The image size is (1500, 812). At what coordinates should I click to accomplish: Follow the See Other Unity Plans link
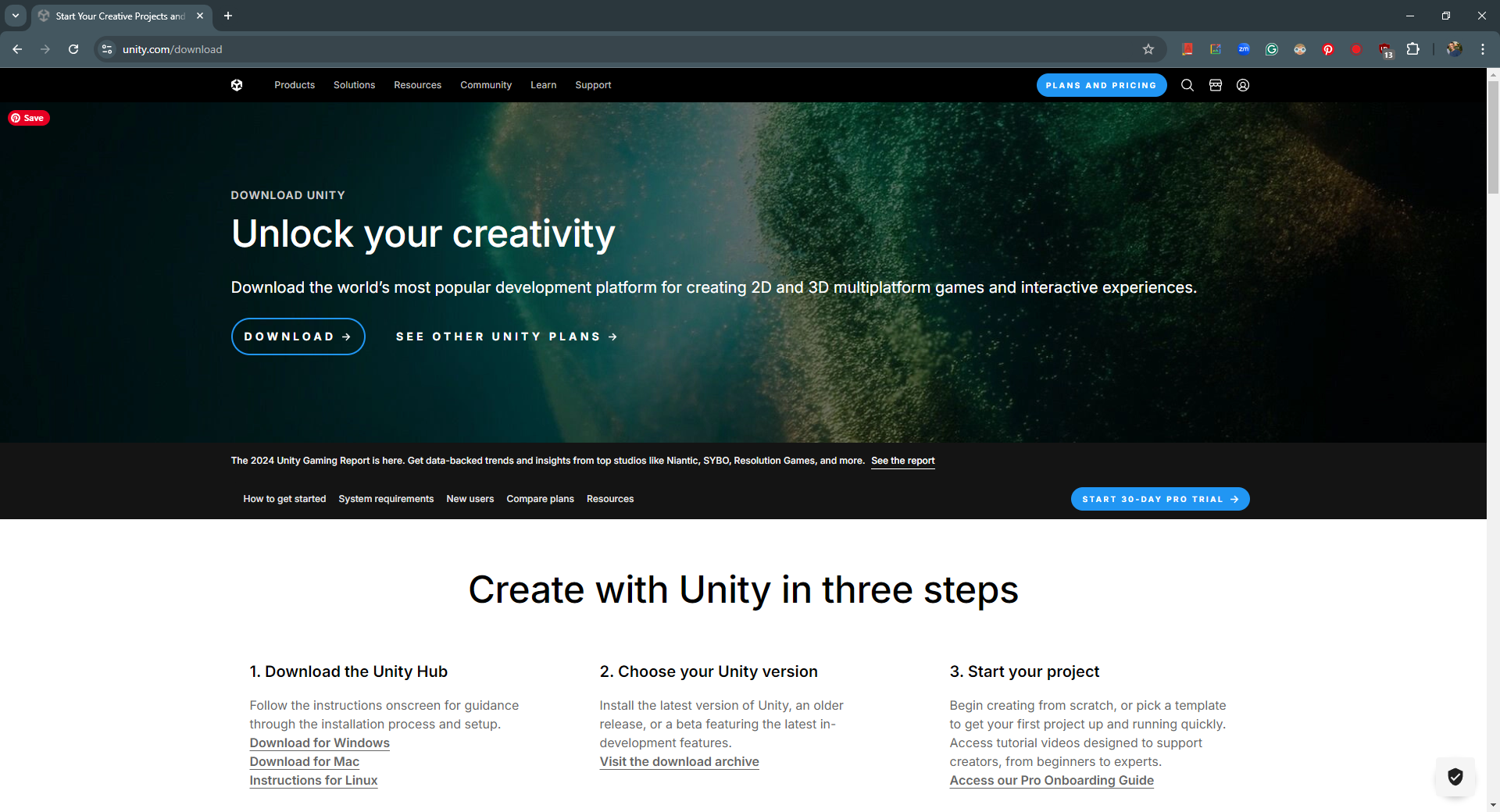point(506,337)
